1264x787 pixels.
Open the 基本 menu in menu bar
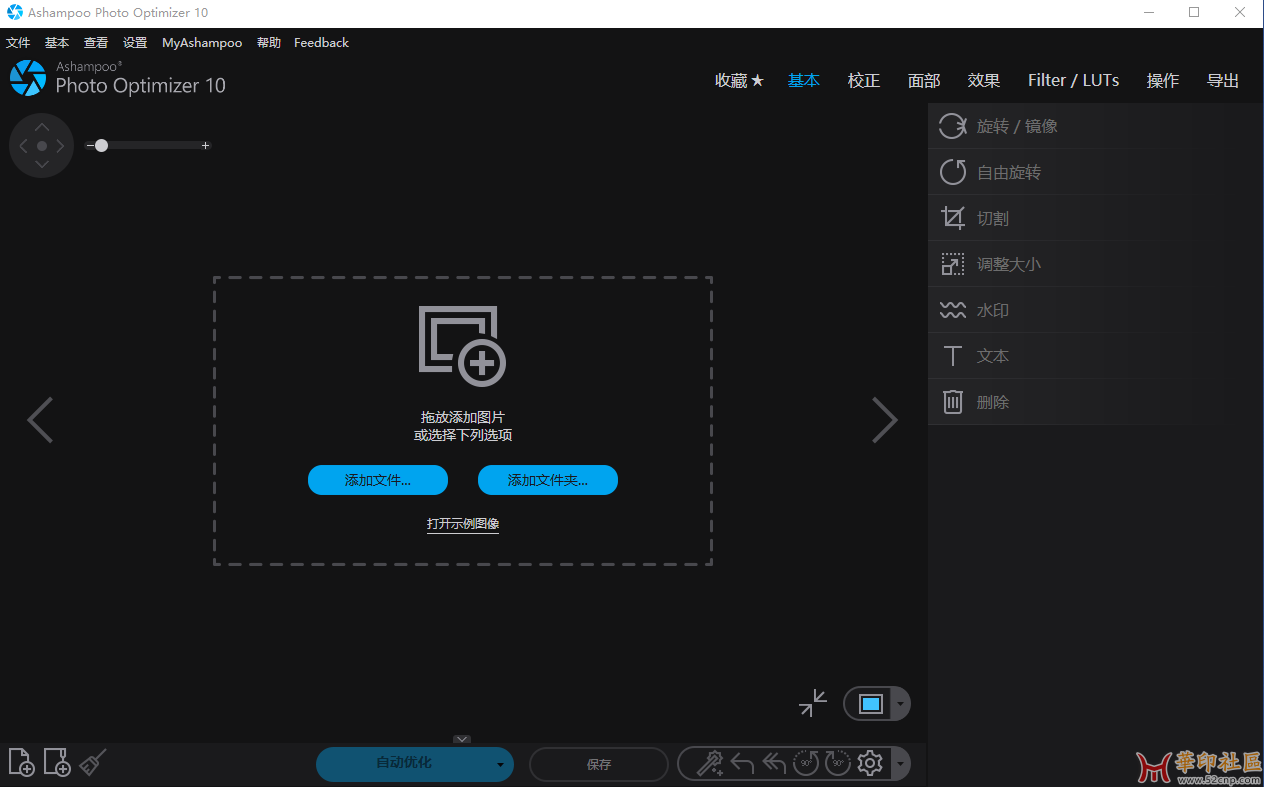coord(57,43)
